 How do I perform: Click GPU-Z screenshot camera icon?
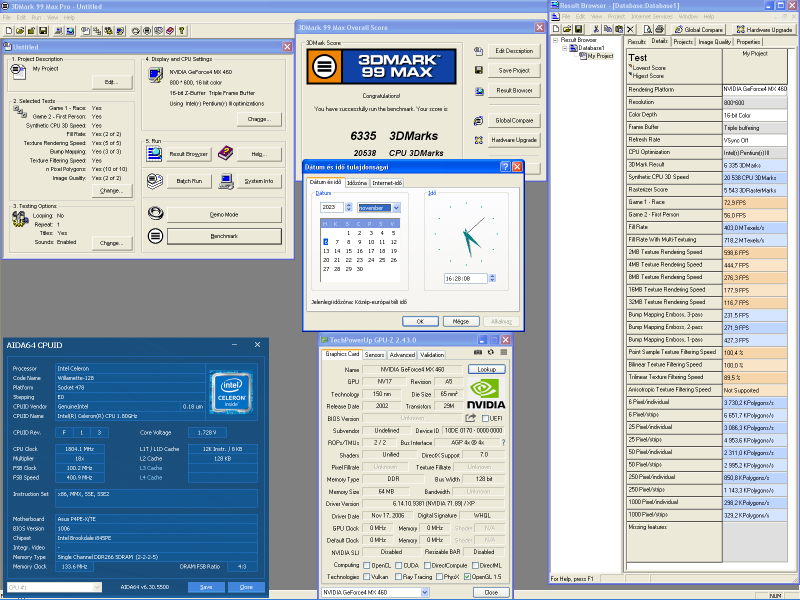(478, 353)
